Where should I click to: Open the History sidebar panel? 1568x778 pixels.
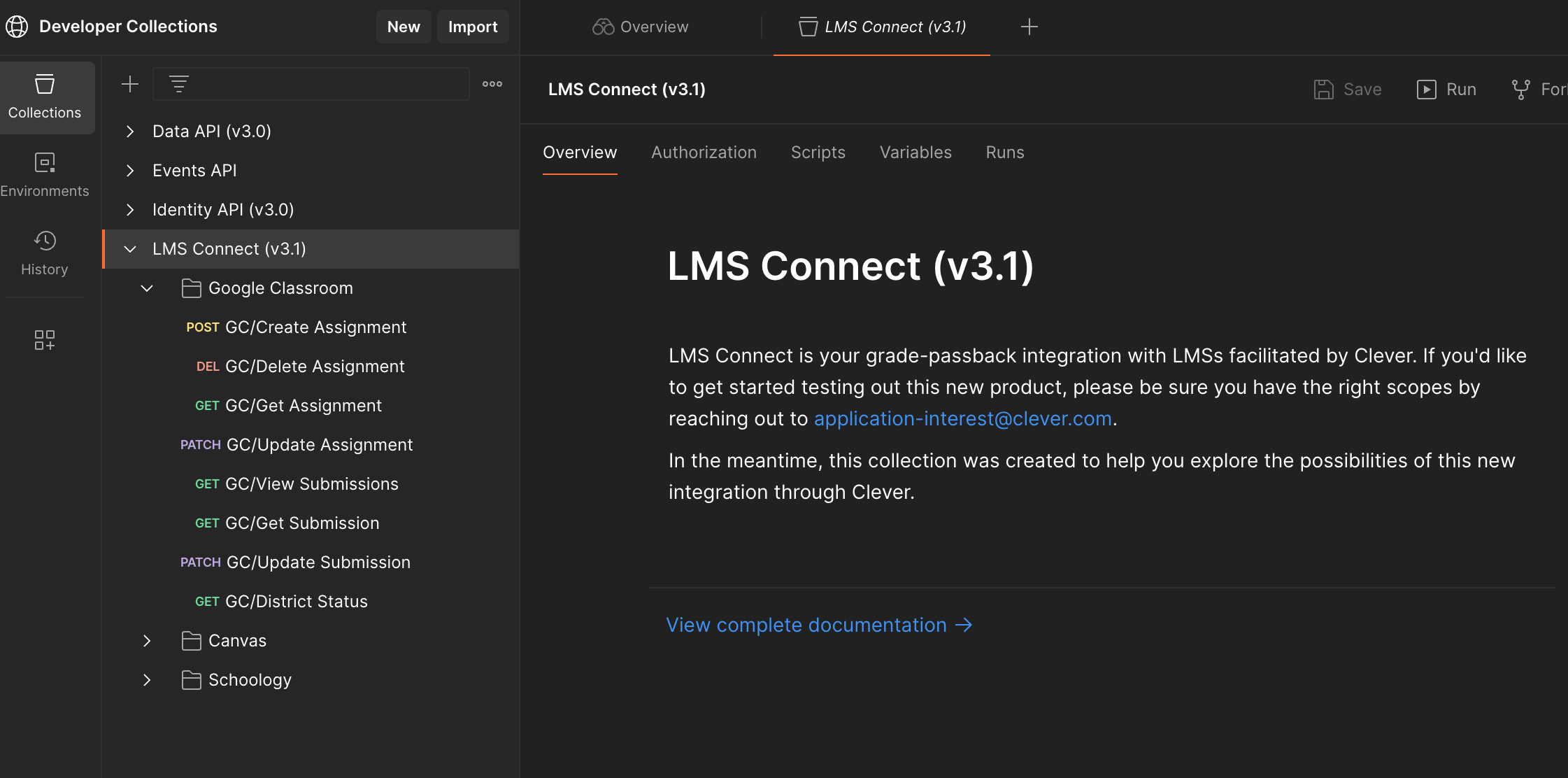pos(45,253)
